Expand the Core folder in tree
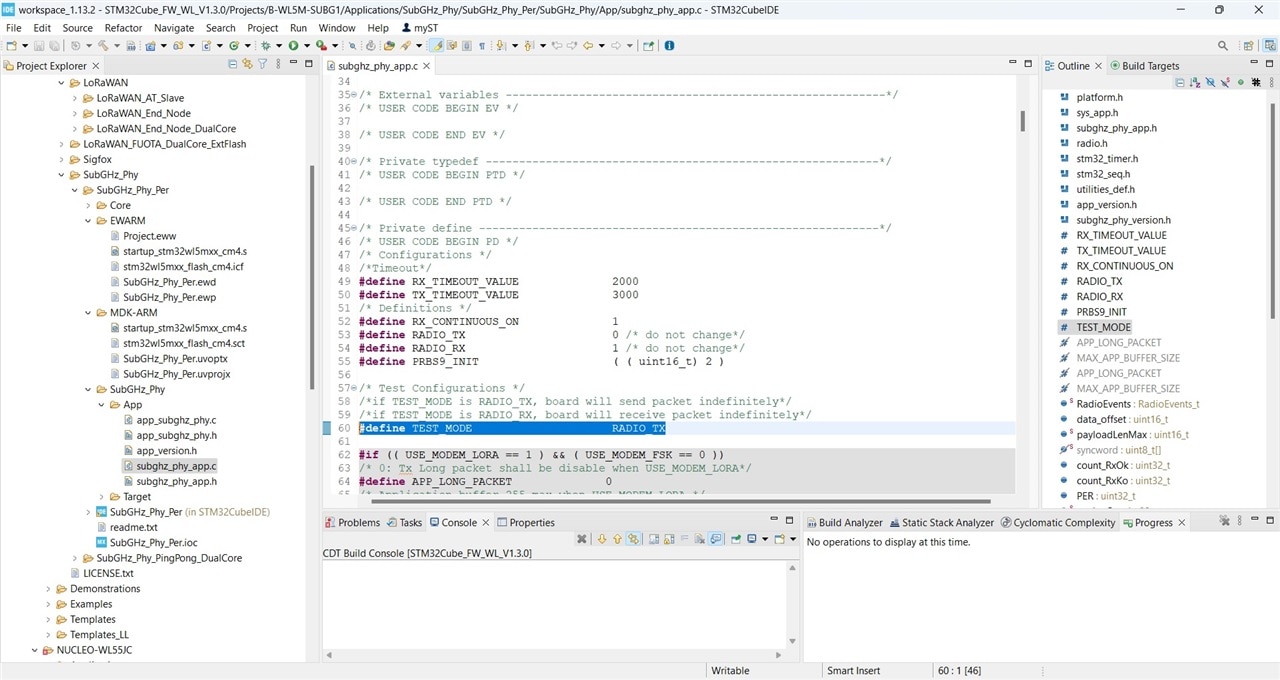Image resolution: width=1280 pixels, height=680 pixels. 88,205
